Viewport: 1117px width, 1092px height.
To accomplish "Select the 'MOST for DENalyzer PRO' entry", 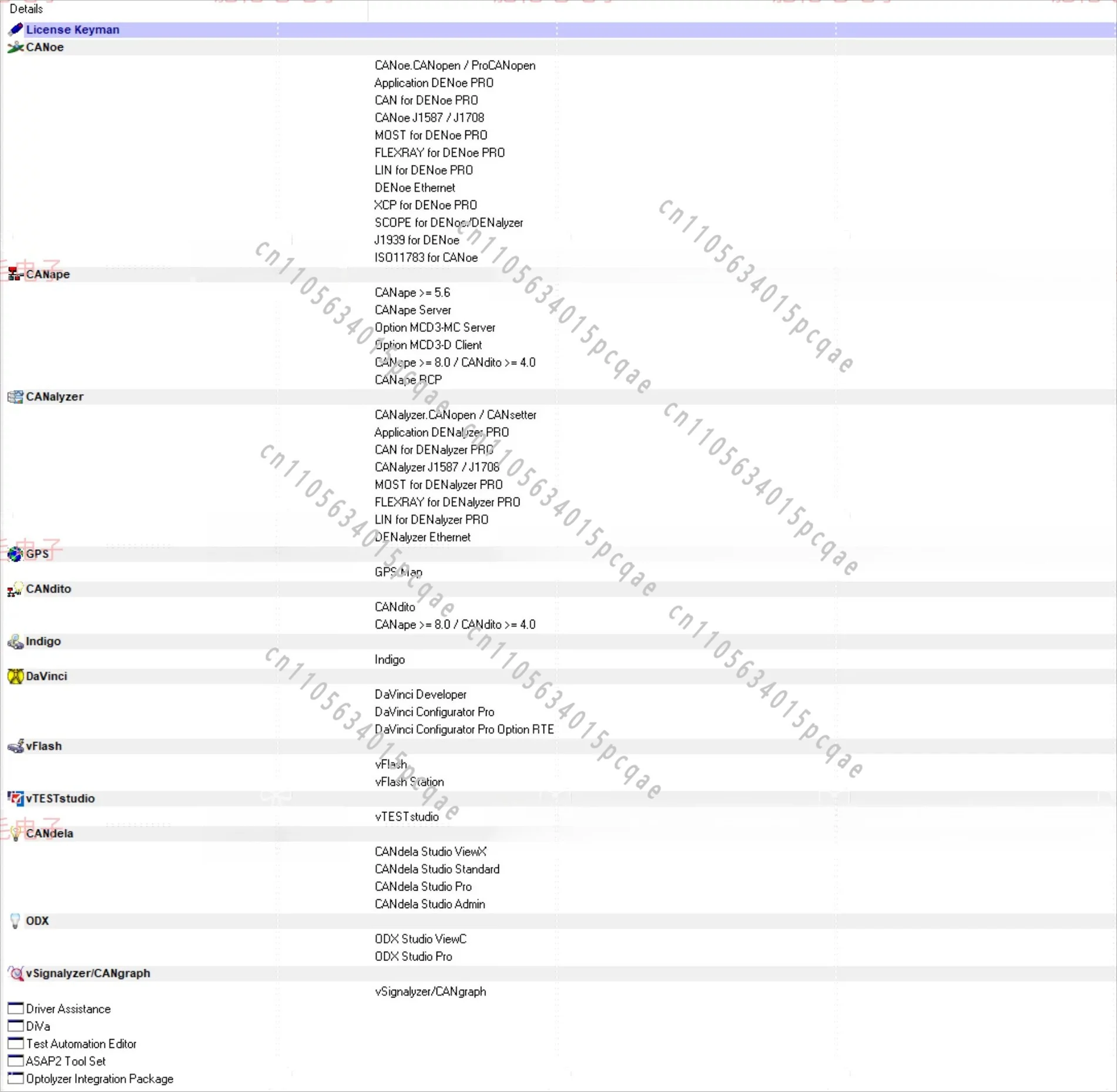I will pos(438,485).
